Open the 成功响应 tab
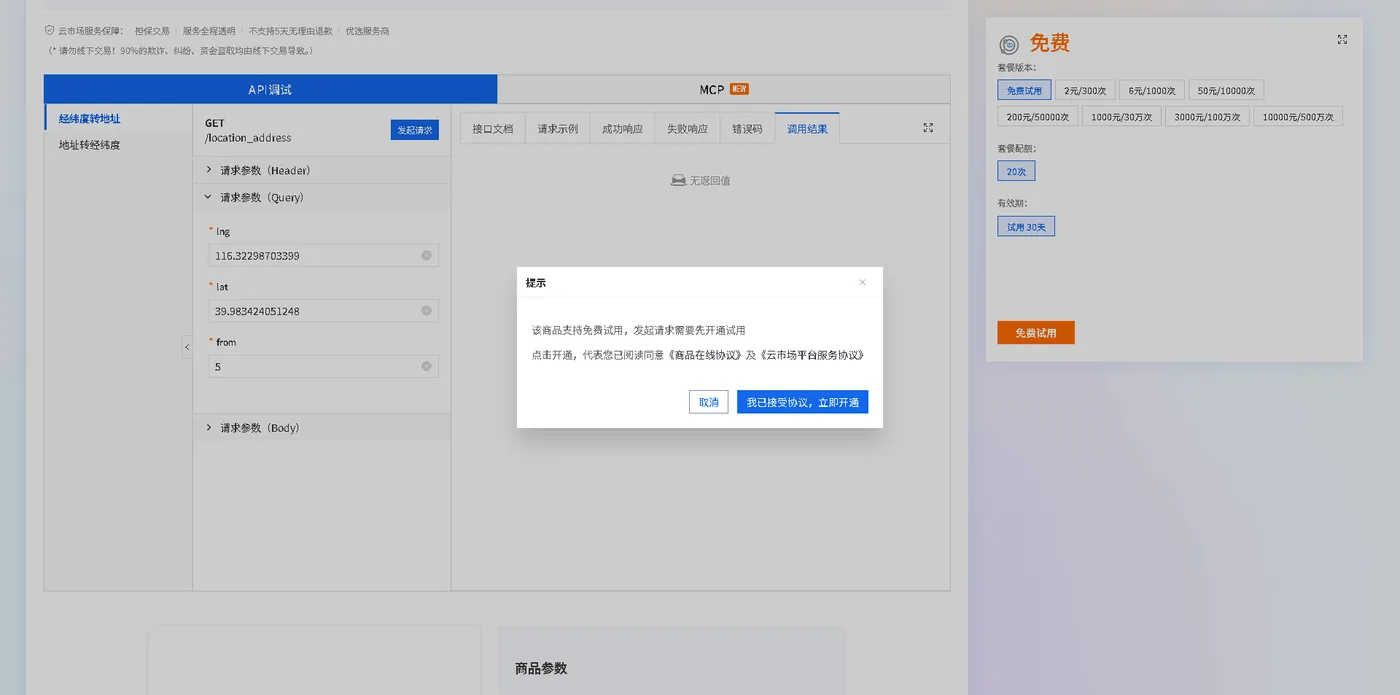Viewport: 1400px width, 695px height. tap(622, 129)
